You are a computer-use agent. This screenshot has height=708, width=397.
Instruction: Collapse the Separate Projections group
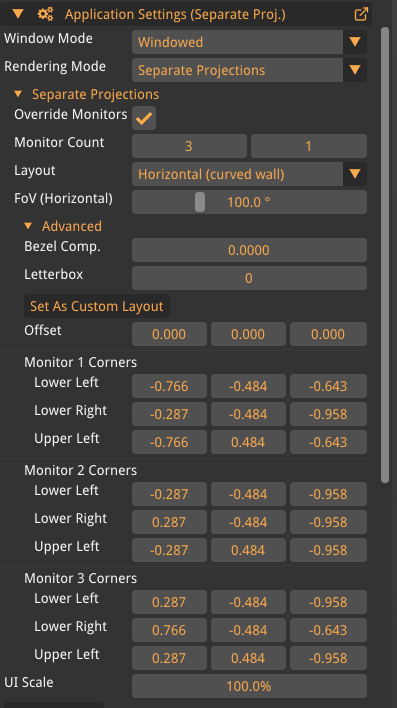[18, 94]
